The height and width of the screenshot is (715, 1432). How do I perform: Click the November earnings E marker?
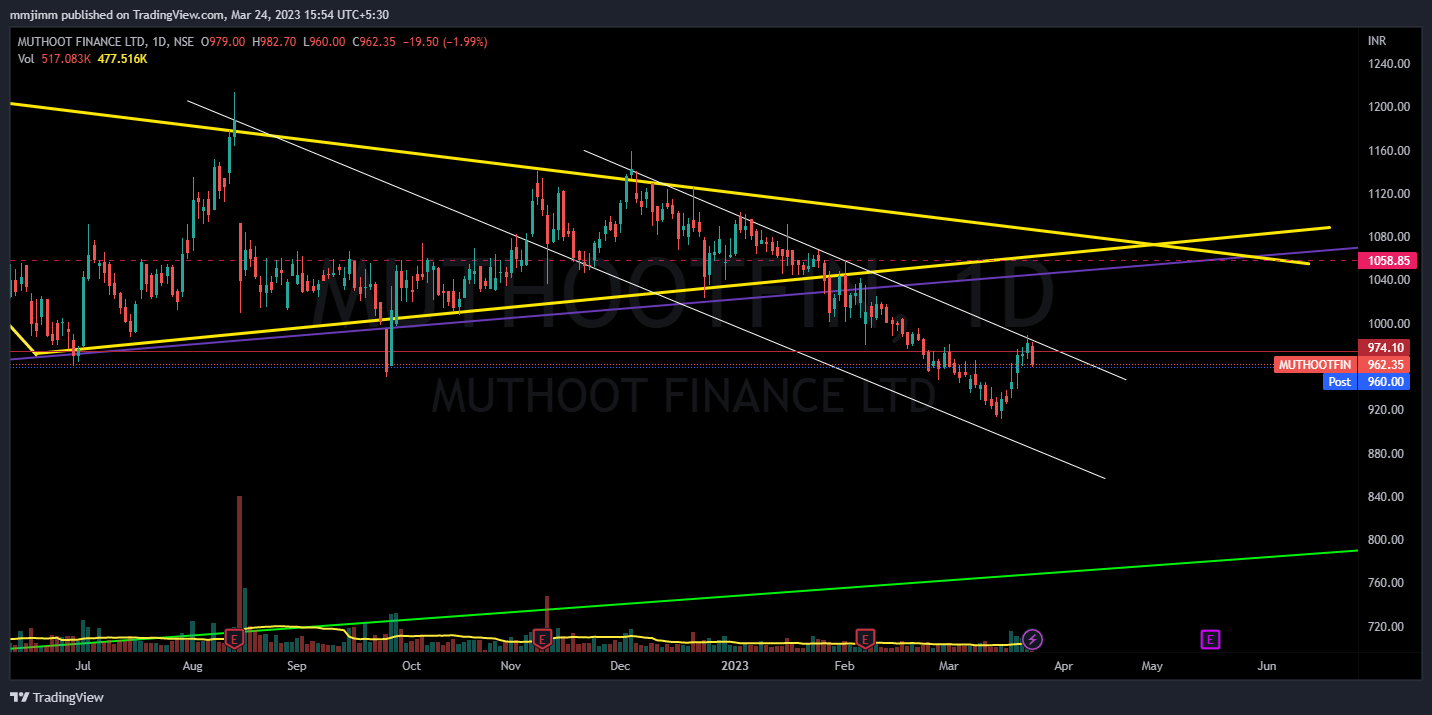[x=542, y=638]
